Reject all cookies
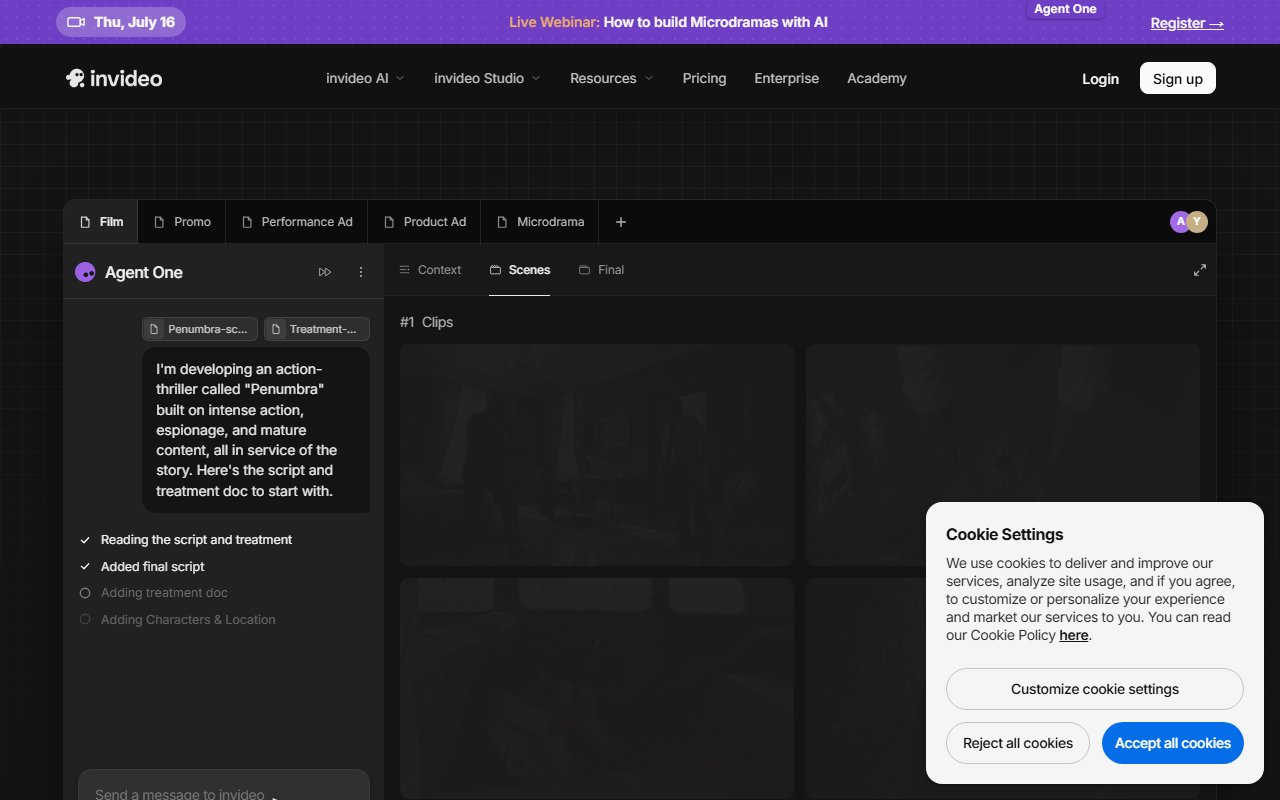The height and width of the screenshot is (800, 1280). point(1018,743)
